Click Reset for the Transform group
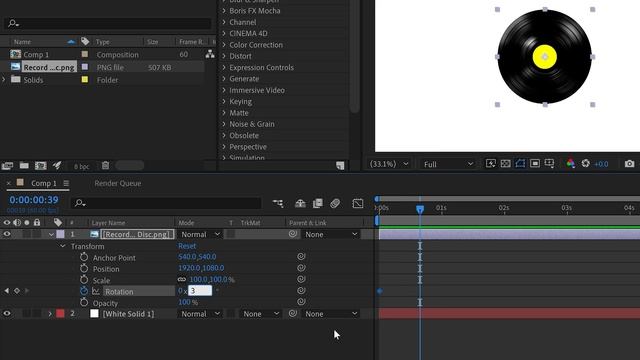Image resolution: width=640 pixels, height=360 pixels. click(187, 246)
